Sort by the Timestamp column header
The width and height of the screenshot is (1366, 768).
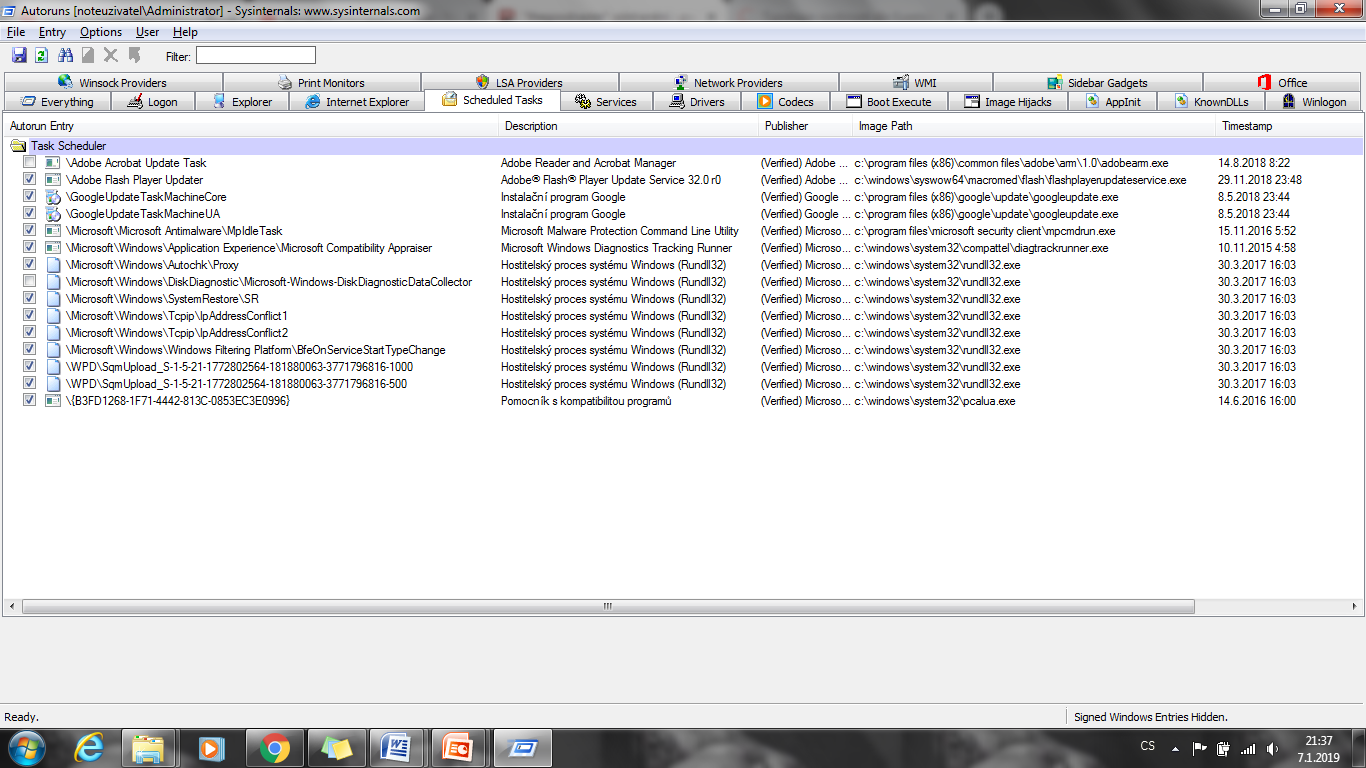(x=1289, y=126)
